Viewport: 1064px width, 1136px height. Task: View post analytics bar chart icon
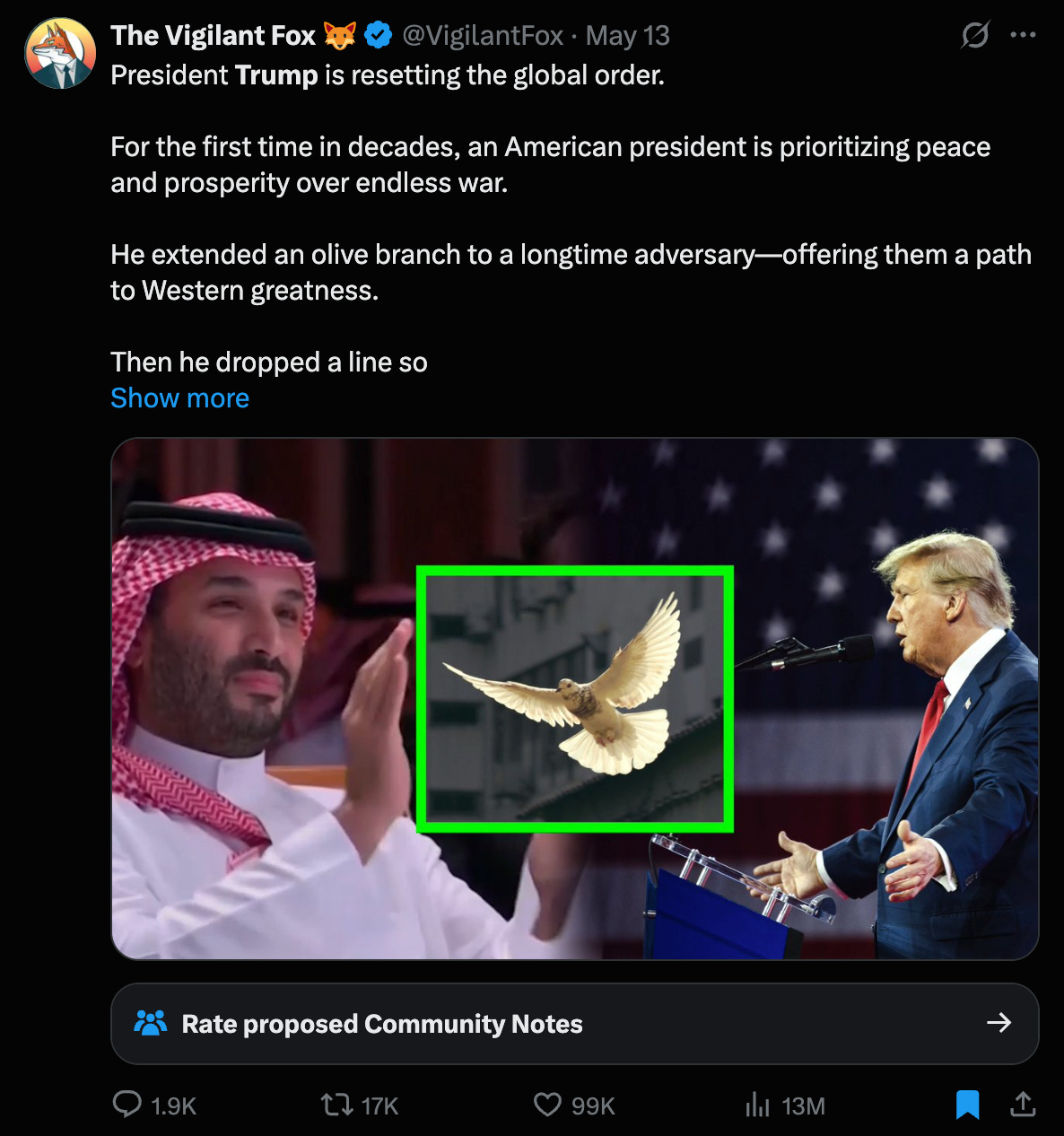758,1105
